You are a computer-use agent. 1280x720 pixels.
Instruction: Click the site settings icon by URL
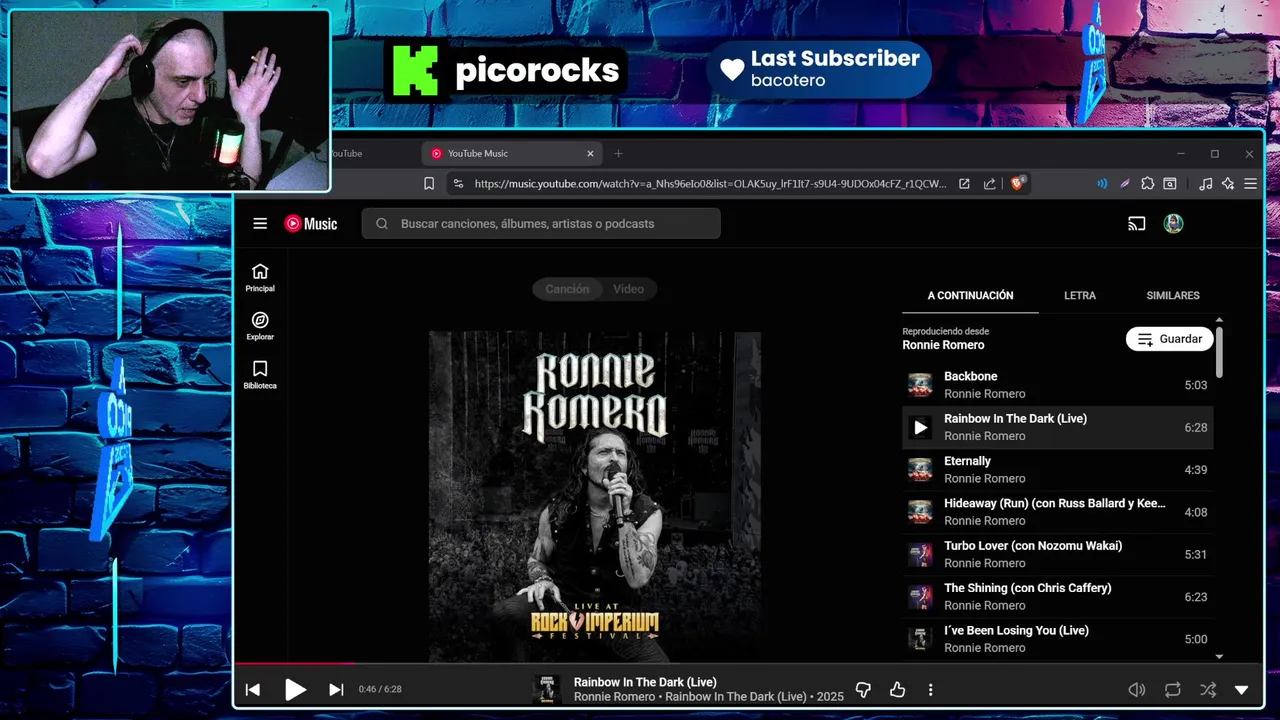[x=458, y=184]
